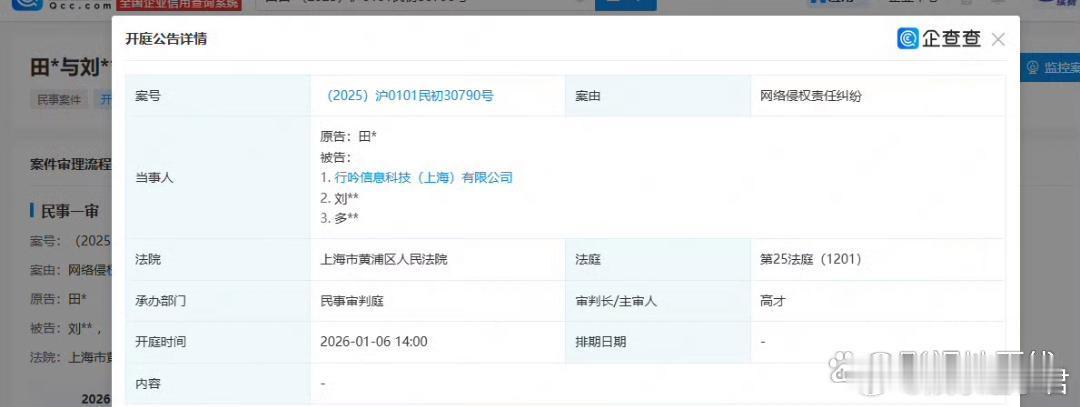Click the 案件审理流程 heading behind dialog
The image size is (1080, 407).
coord(70,165)
